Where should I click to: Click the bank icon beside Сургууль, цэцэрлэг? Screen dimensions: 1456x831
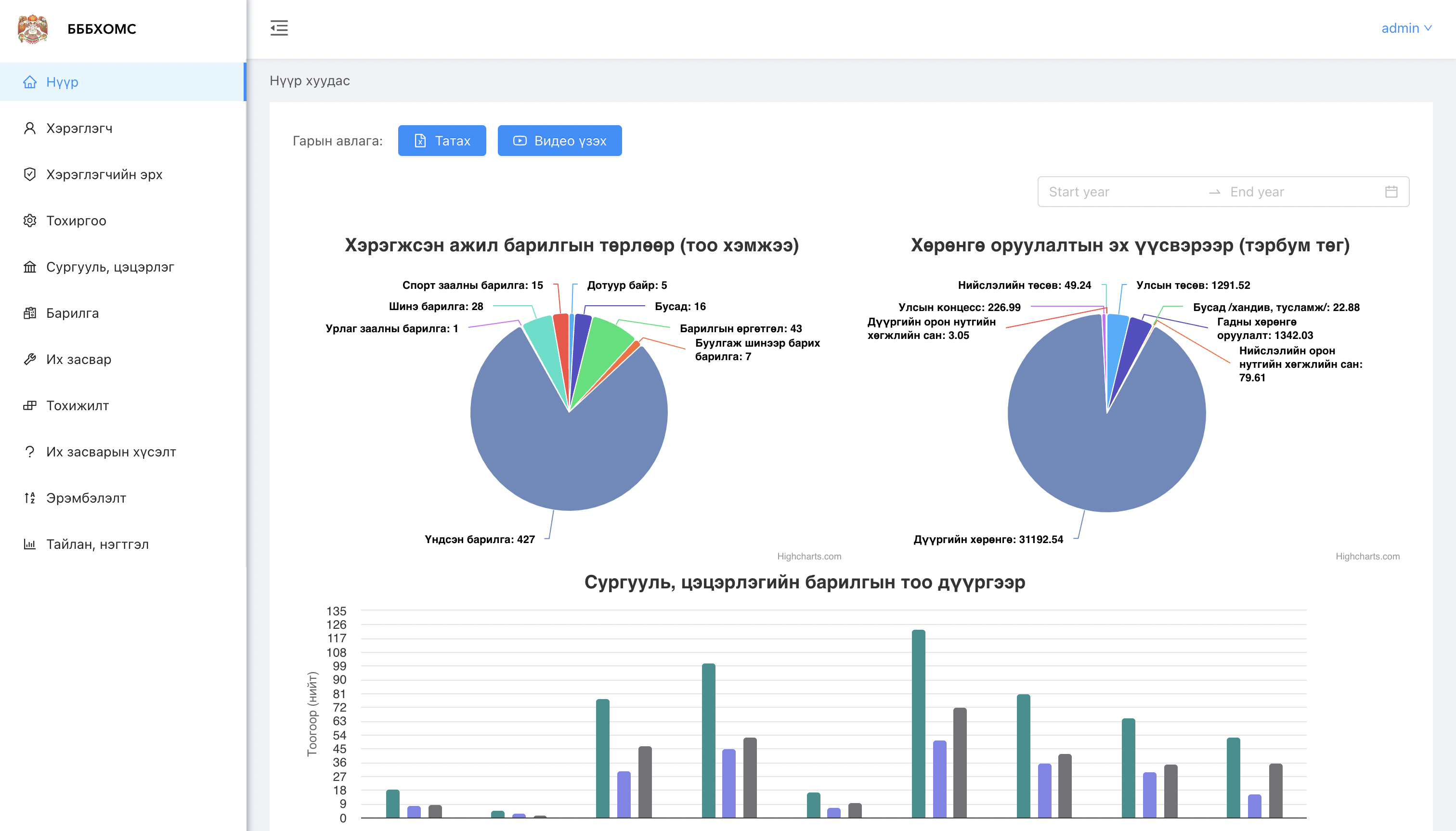30,267
